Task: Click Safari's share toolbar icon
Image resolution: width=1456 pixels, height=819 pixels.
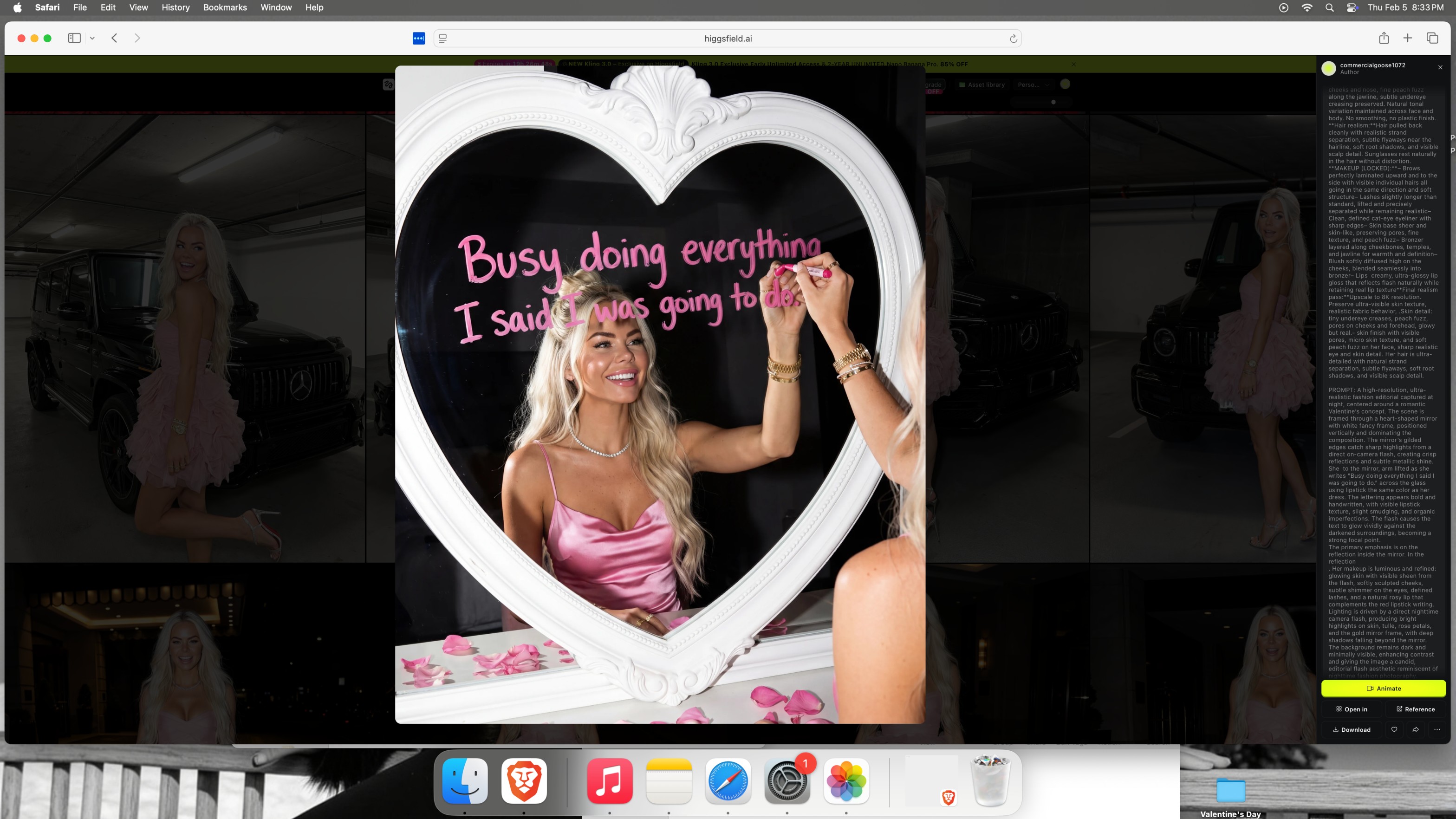Action: [1384, 39]
